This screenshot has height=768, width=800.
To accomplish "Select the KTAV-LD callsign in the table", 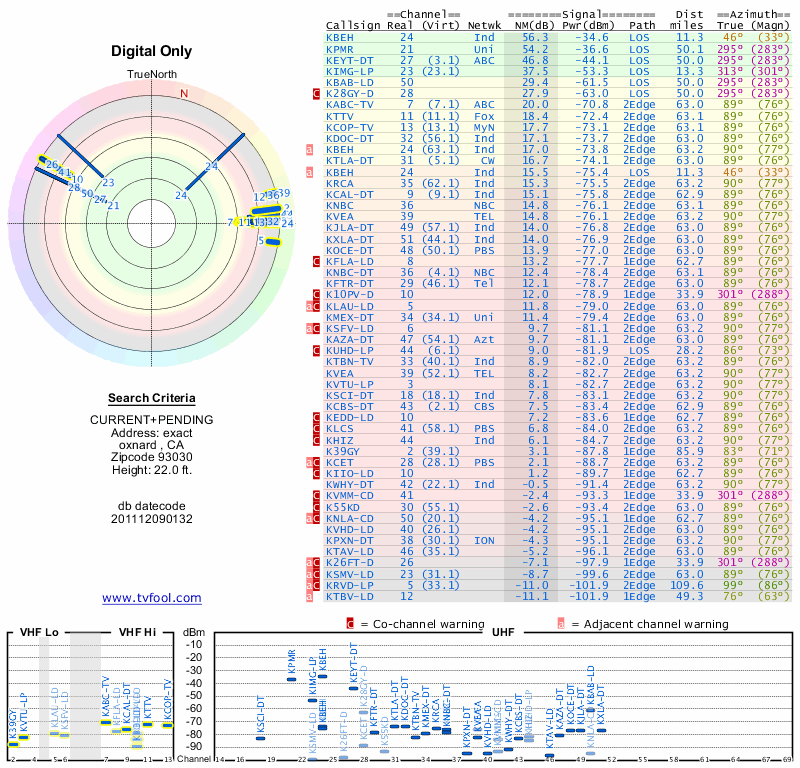I will [350, 552].
